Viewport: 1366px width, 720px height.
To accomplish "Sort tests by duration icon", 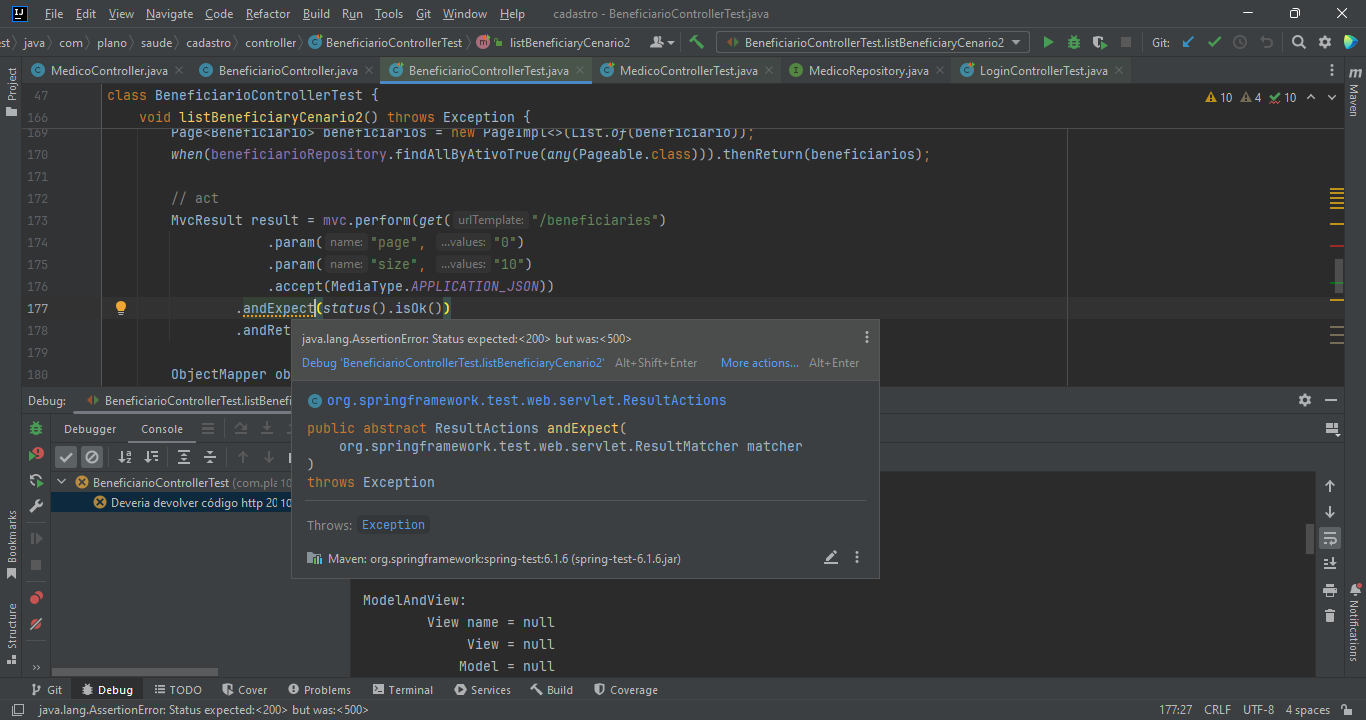I will [x=151, y=457].
